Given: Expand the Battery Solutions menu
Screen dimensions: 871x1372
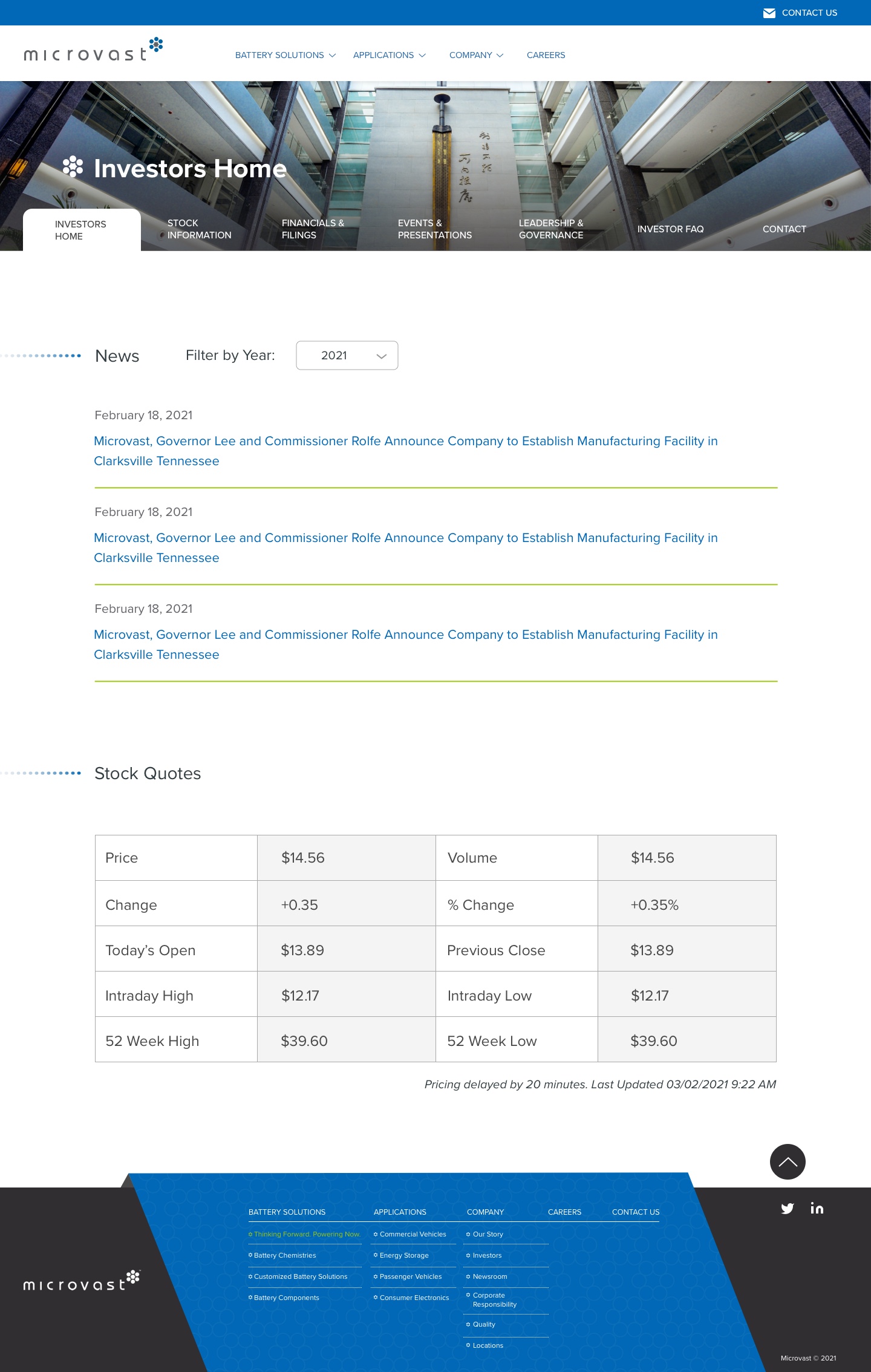Looking at the screenshot, I should [285, 55].
